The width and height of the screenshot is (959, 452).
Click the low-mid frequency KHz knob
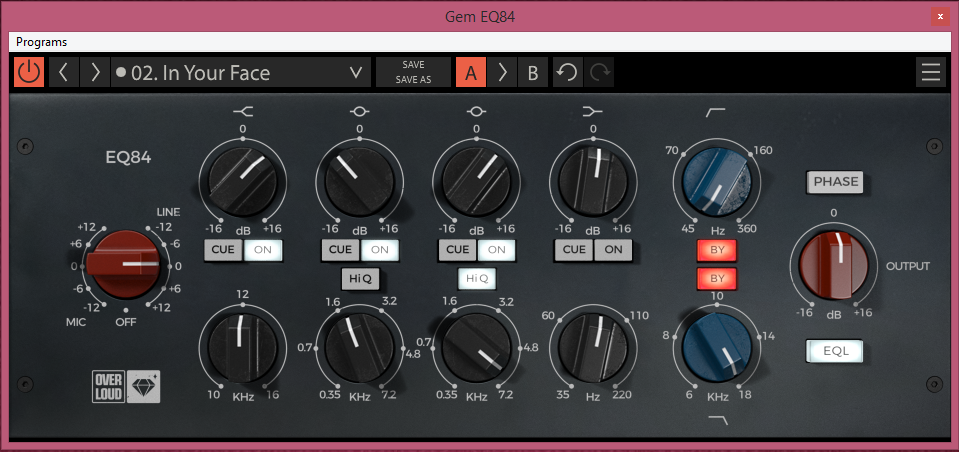click(x=476, y=348)
